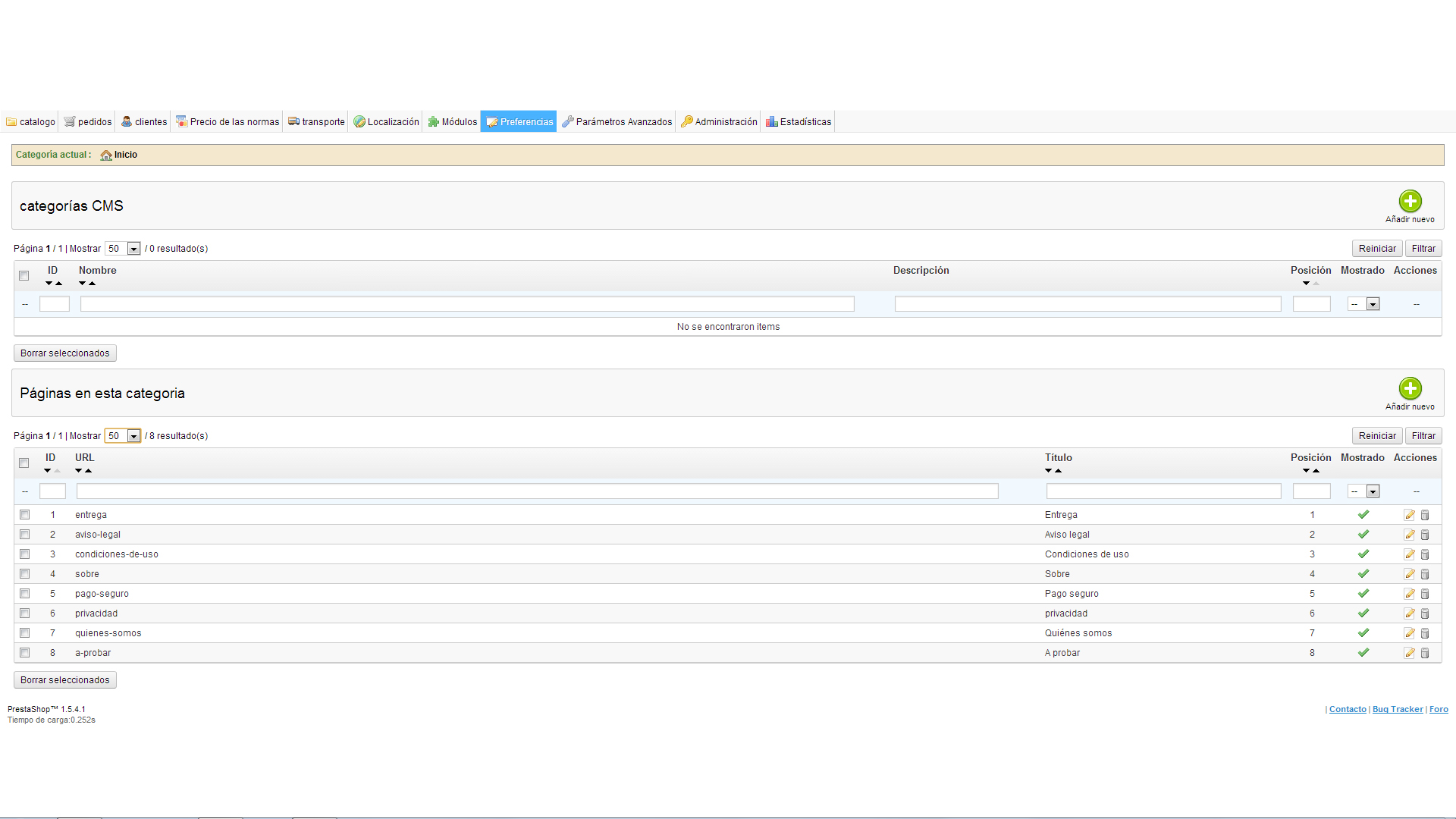1456x819 pixels.
Task: Open the Módulos menu tab
Action: (x=452, y=122)
